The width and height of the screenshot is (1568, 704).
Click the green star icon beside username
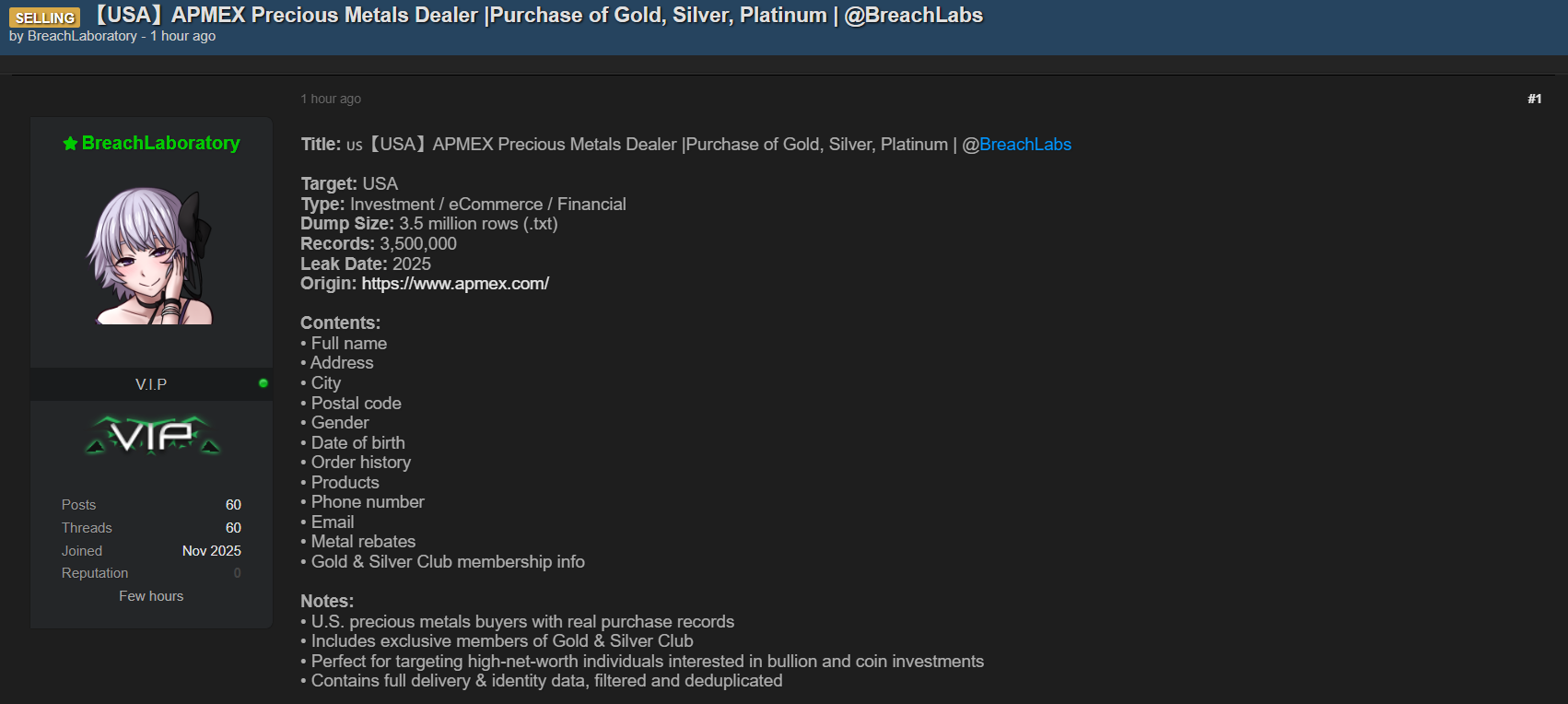tap(70, 144)
